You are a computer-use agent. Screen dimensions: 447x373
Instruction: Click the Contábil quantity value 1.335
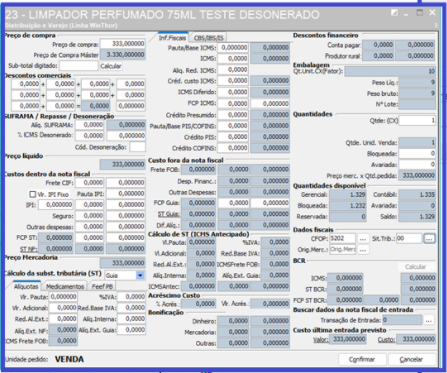(417, 194)
